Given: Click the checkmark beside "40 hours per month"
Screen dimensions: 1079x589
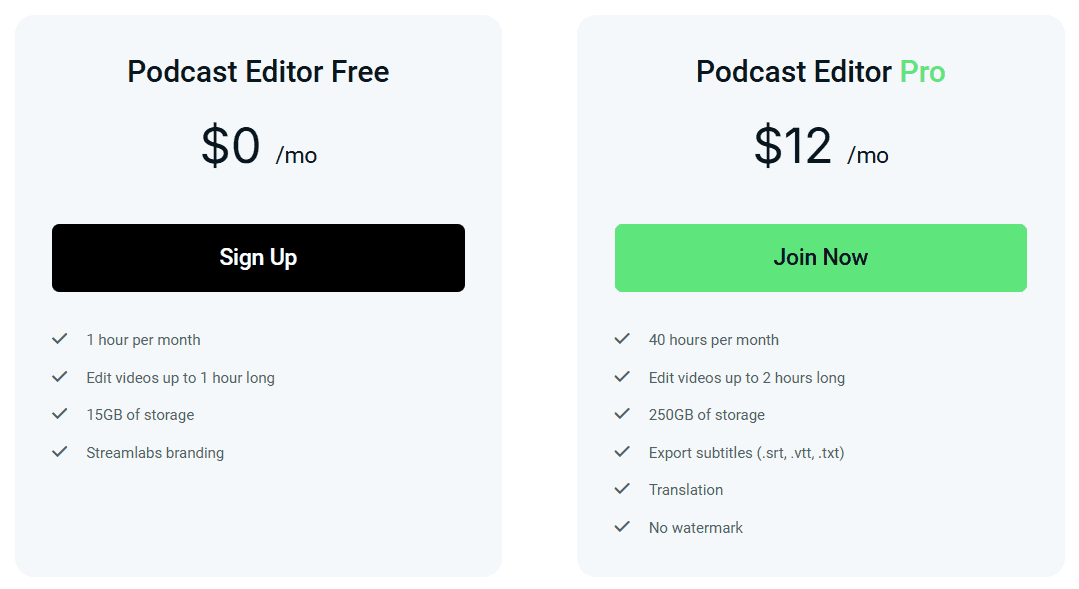Looking at the screenshot, I should (622, 340).
